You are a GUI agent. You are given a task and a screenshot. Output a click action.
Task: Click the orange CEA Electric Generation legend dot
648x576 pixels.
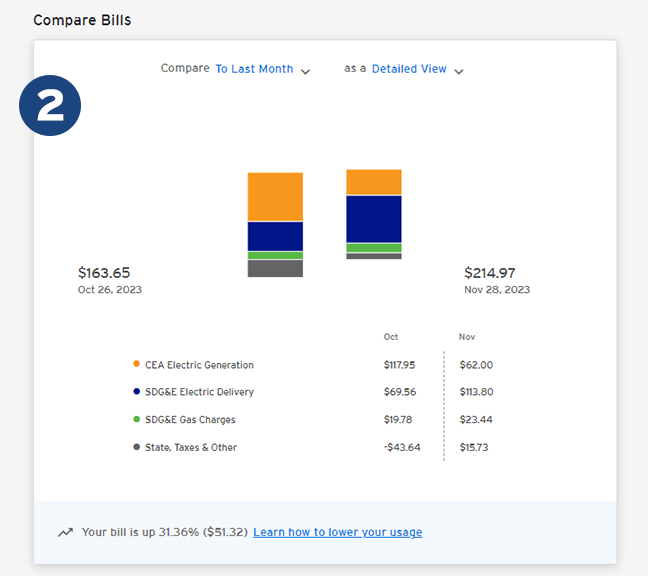coord(136,365)
